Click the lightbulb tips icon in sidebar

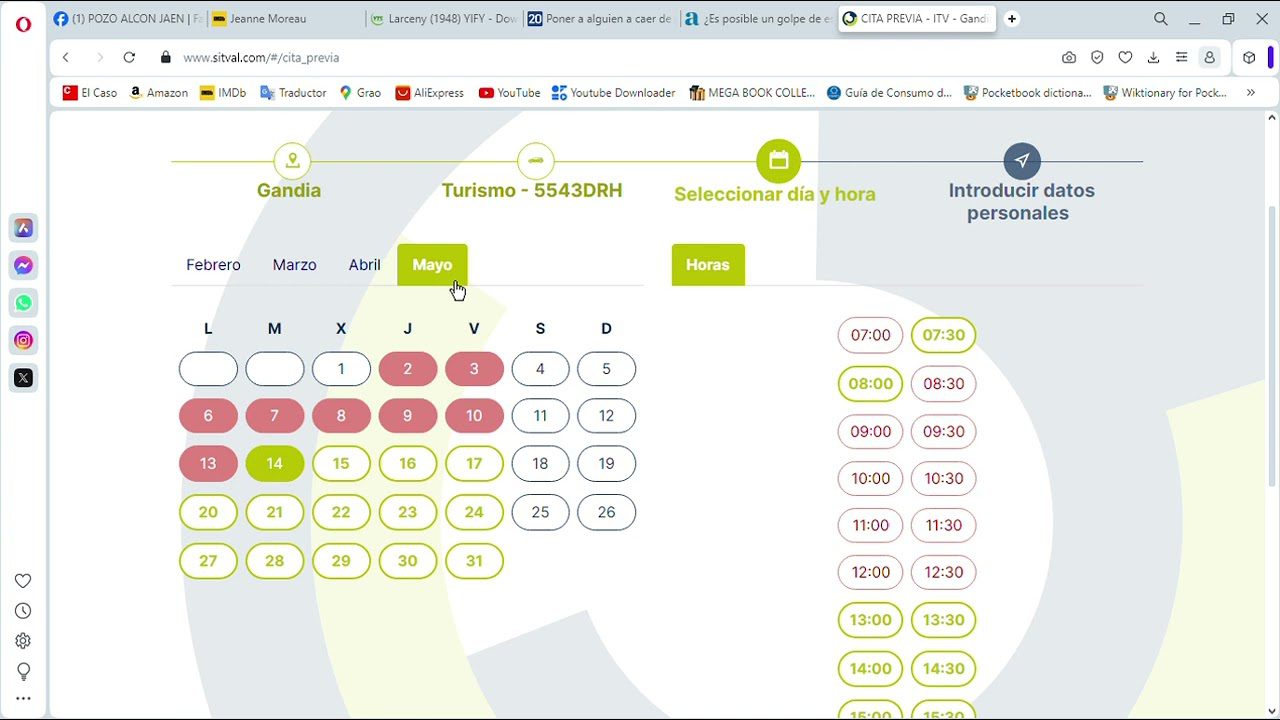click(x=23, y=671)
